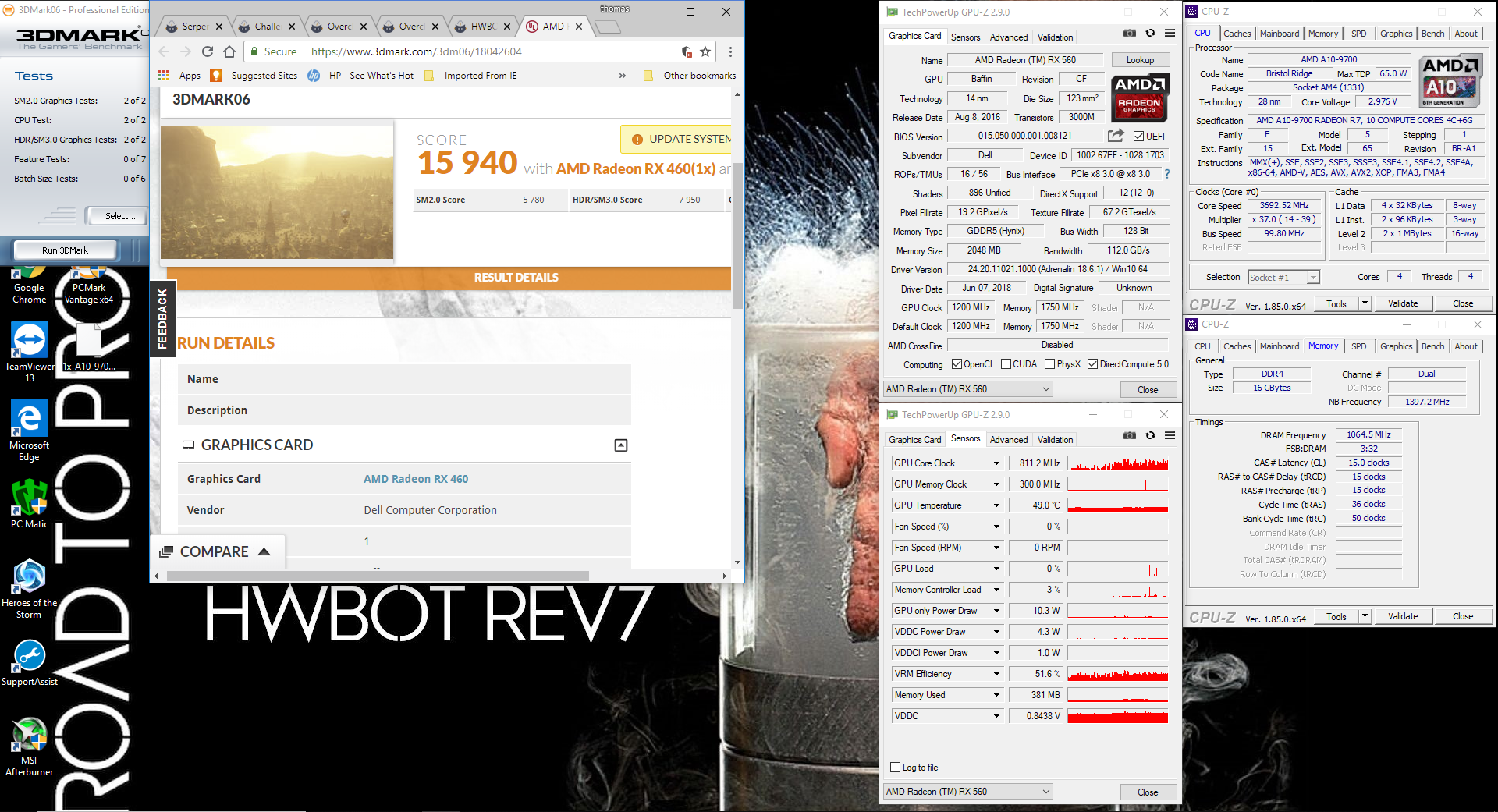Screen dimensions: 1498x812
Task: Open Suggested Sites bookmark
Action: coord(254,76)
